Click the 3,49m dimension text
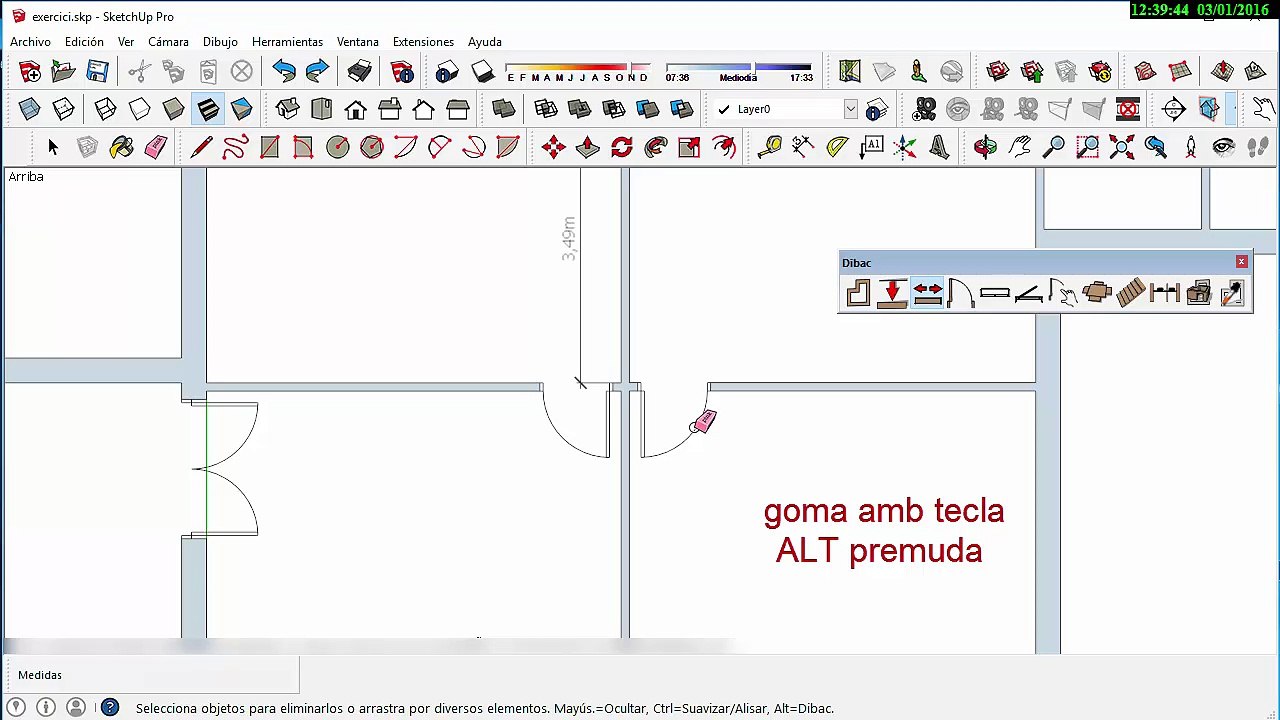The height and width of the screenshot is (720, 1280). pos(569,239)
